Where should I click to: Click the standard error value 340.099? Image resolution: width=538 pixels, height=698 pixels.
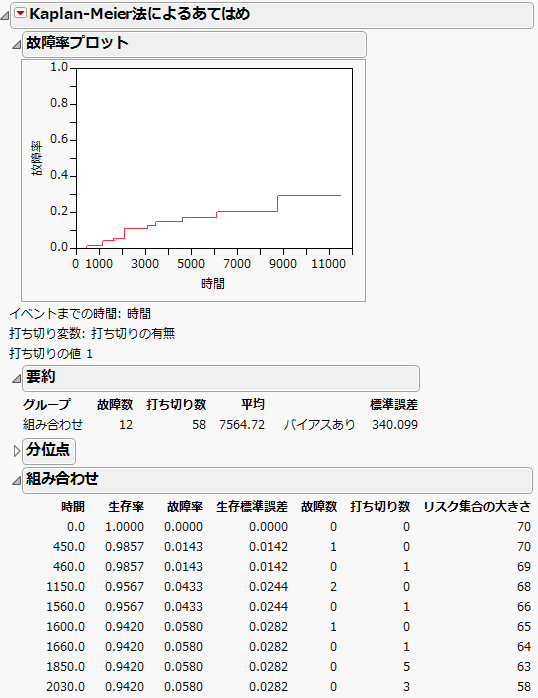[x=395, y=424]
